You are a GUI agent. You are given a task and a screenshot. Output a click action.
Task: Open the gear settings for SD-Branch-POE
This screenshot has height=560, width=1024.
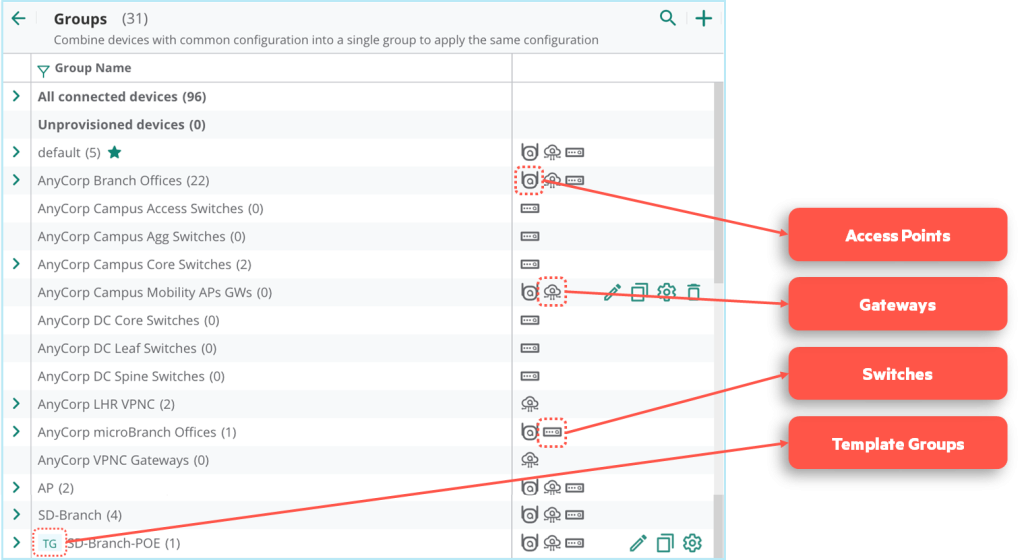(692, 543)
